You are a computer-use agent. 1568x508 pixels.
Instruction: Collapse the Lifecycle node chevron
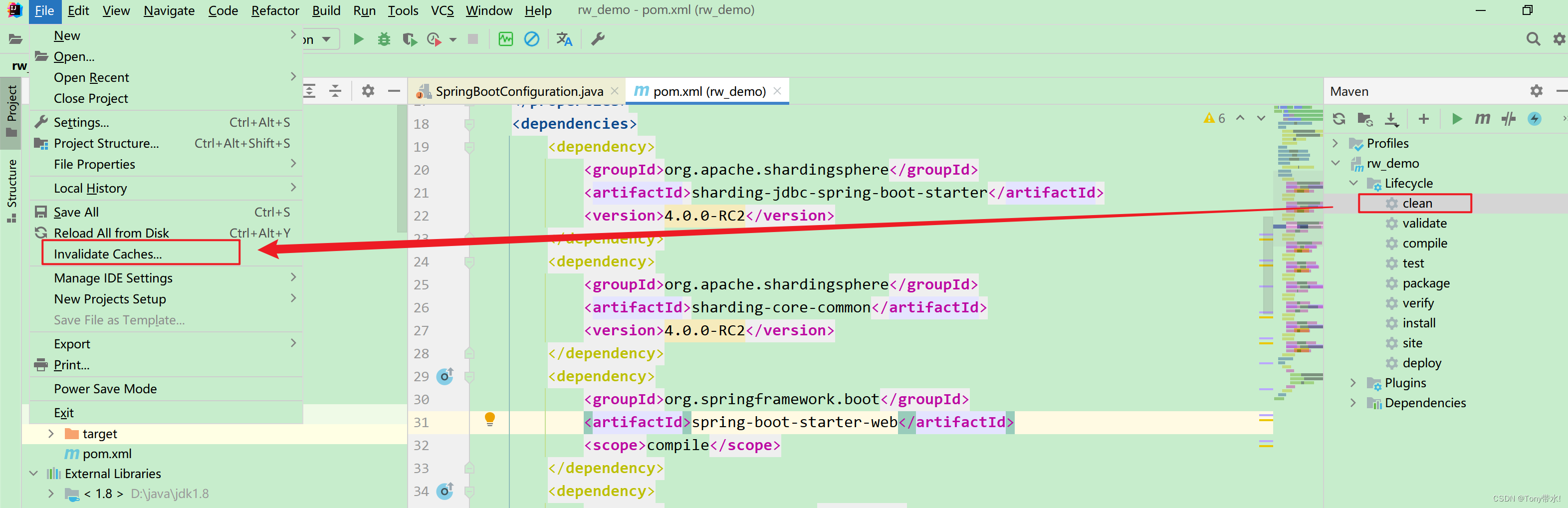pos(1353,183)
